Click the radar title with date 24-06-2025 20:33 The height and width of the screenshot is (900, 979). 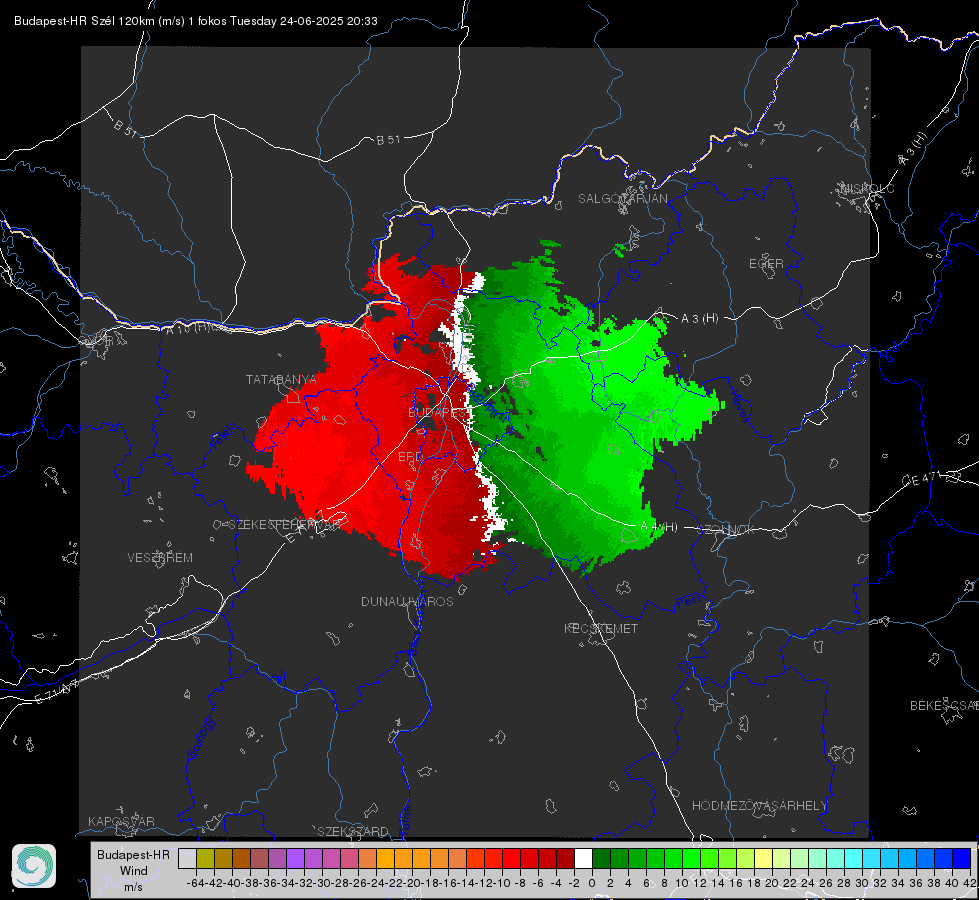click(195, 21)
